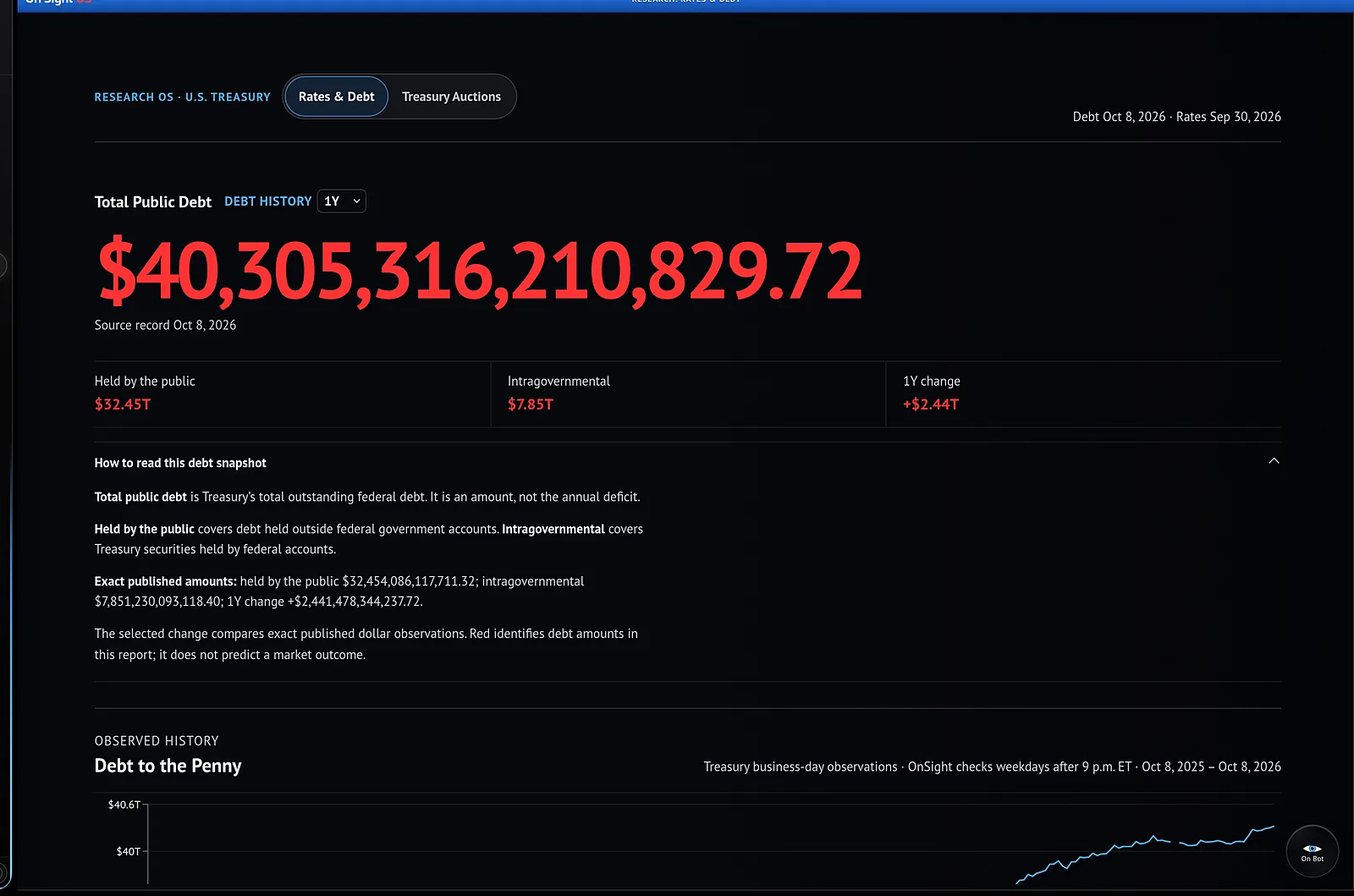
Task: Click the Debt to the Penny heading
Action: pos(168,766)
